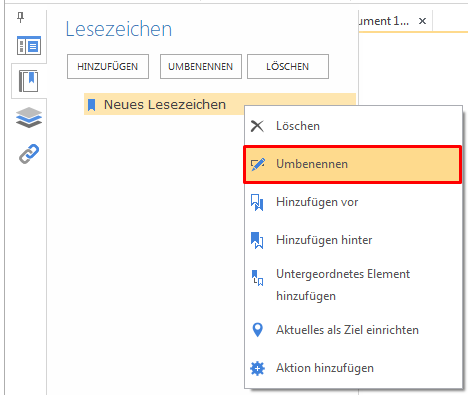Click the HINZUFÜGEN button

[x=108, y=67]
